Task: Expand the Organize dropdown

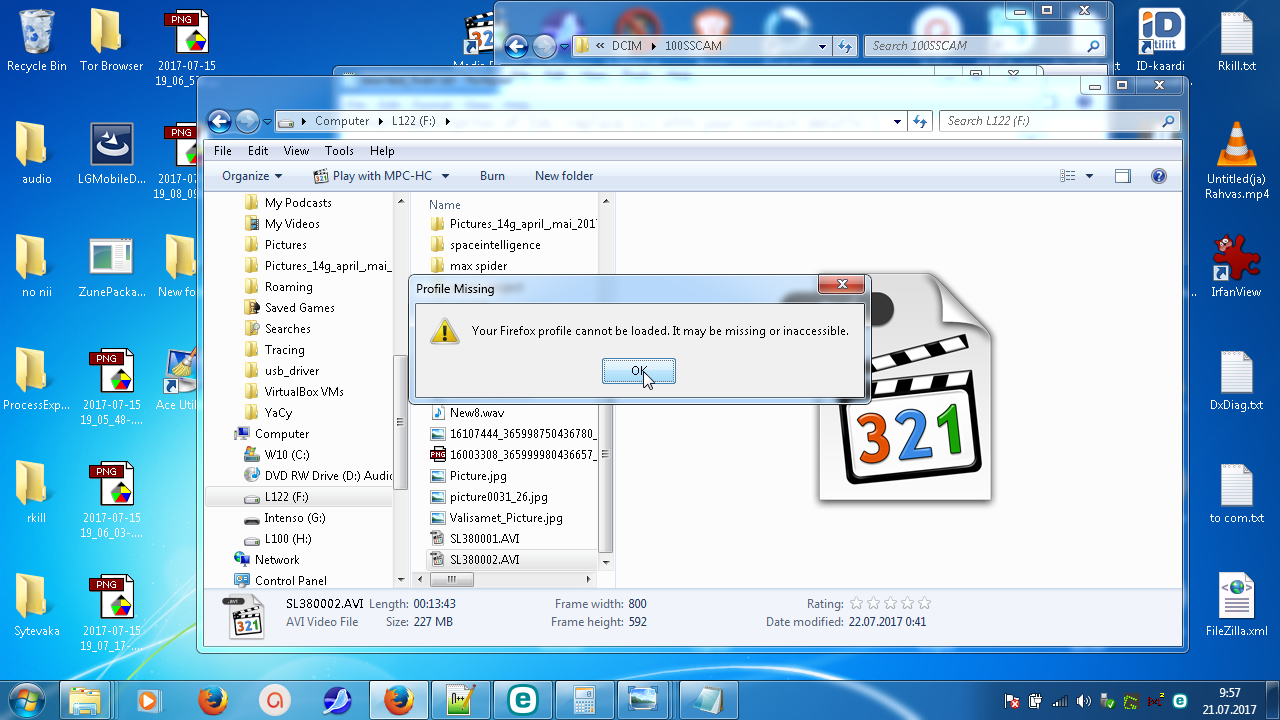Action: 252,176
